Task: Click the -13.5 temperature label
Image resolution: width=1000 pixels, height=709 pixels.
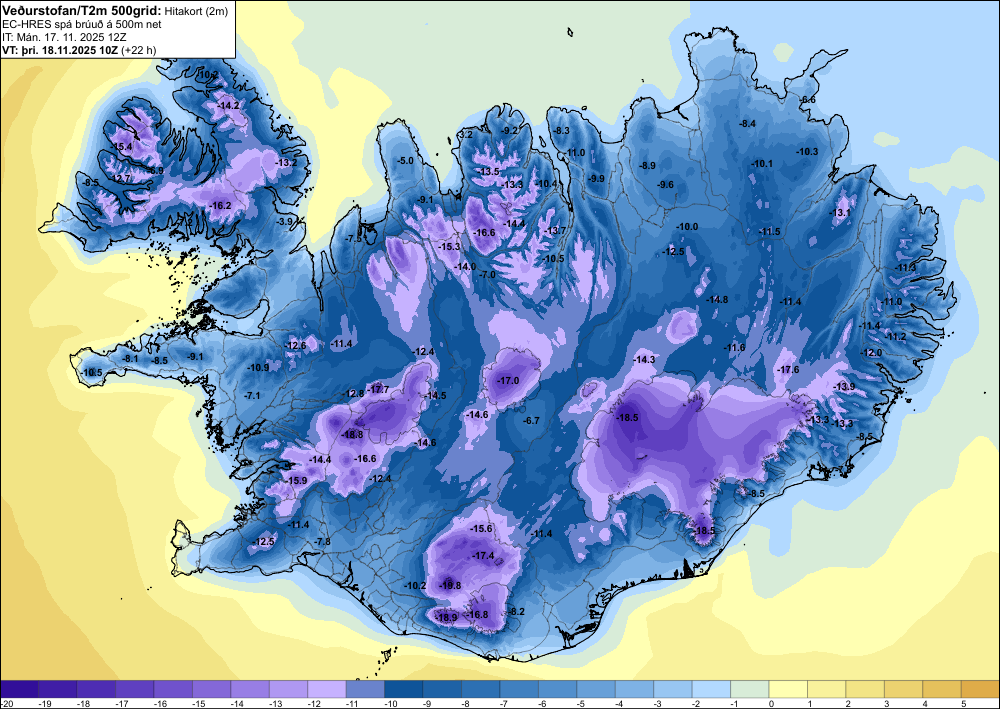Action: click(489, 172)
